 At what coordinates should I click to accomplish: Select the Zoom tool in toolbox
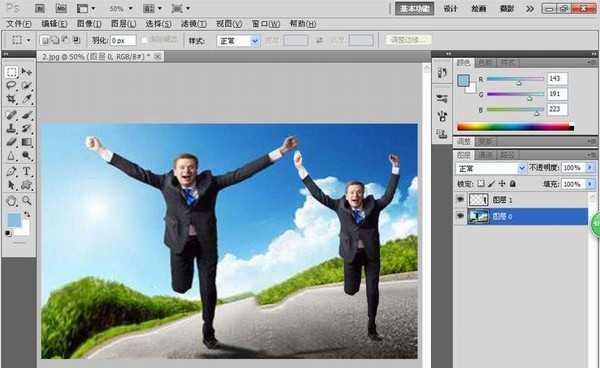(26, 200)
